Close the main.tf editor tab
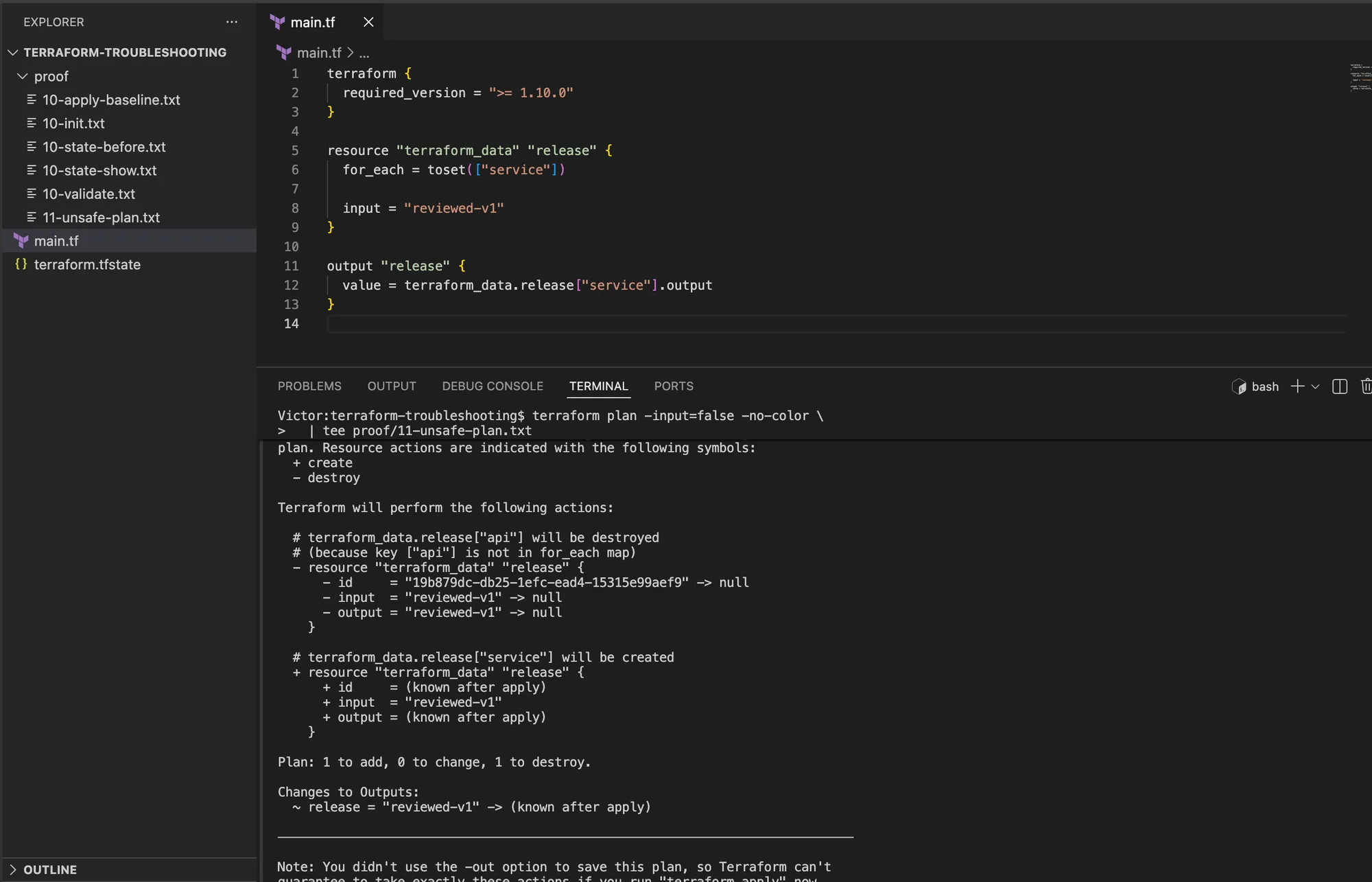Screen dimensions: 1372x882 pos(368,22)
